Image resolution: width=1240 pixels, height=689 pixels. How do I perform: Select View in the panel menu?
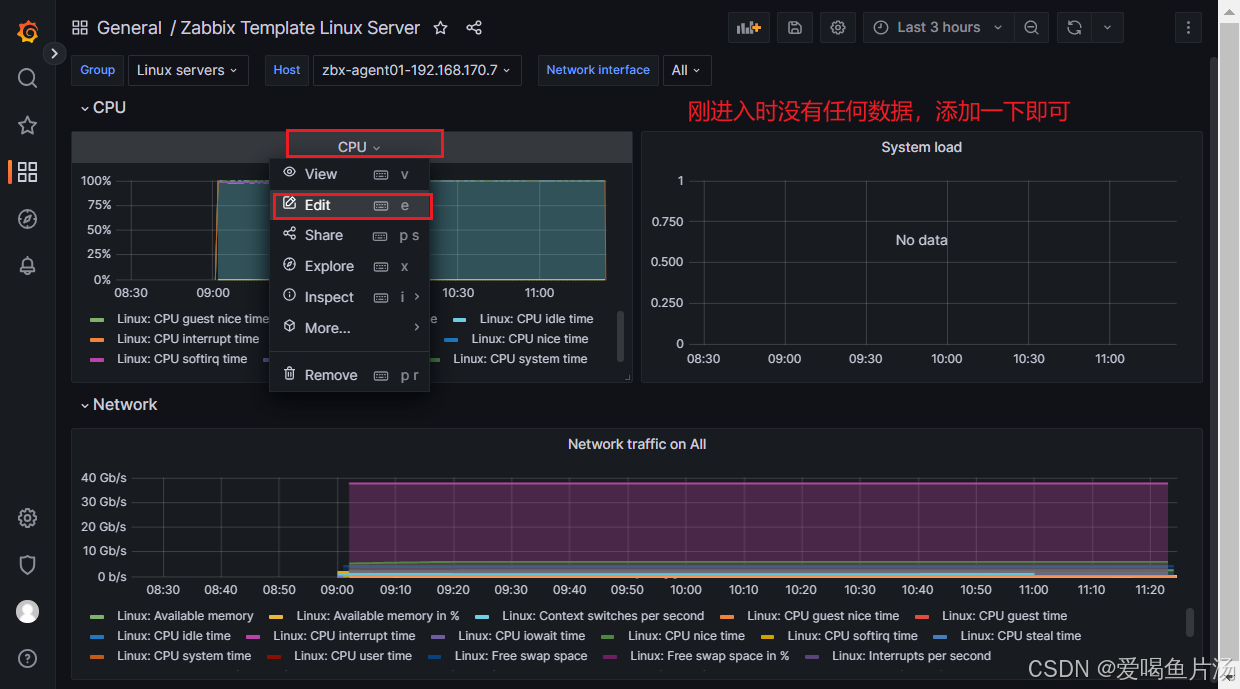[350, 174]
